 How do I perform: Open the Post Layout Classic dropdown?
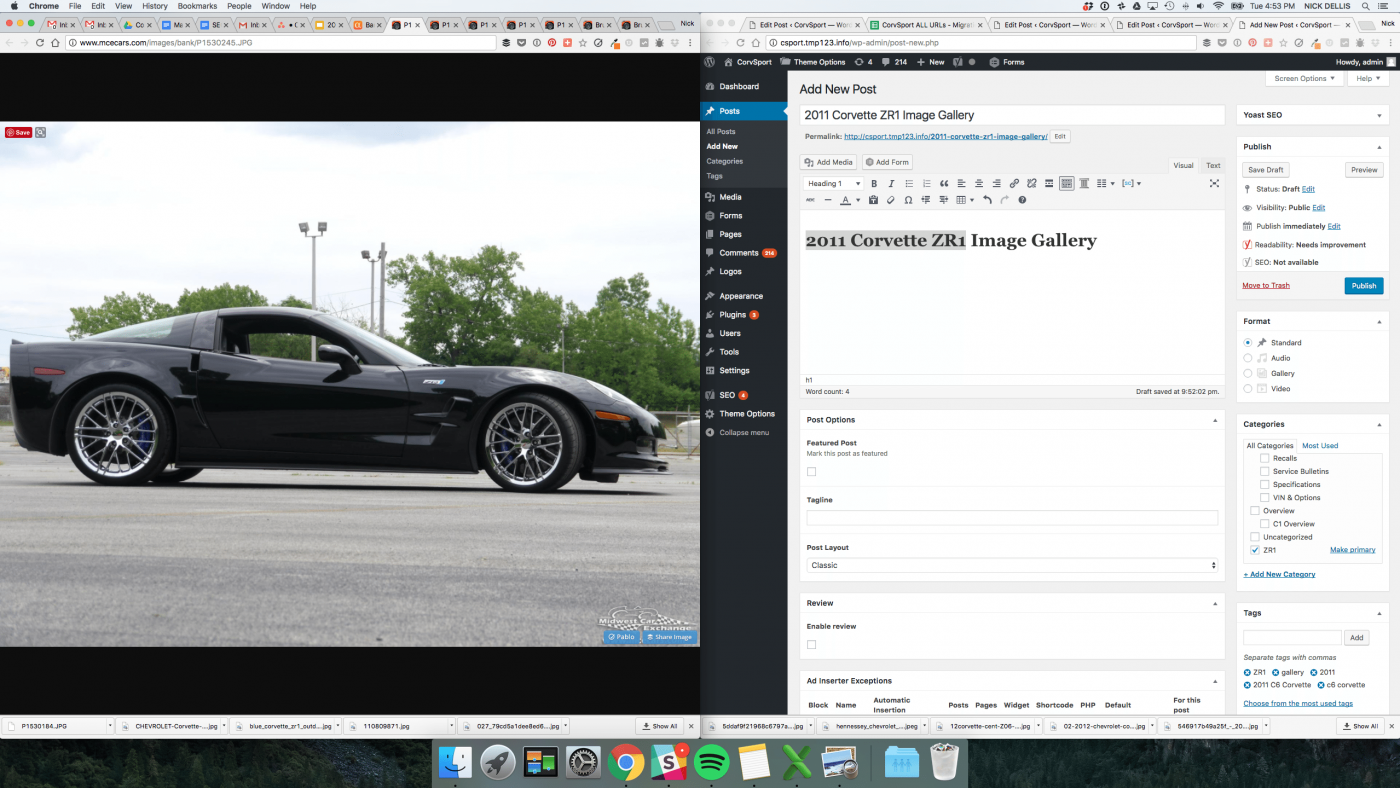click(x=1012, y=565)
